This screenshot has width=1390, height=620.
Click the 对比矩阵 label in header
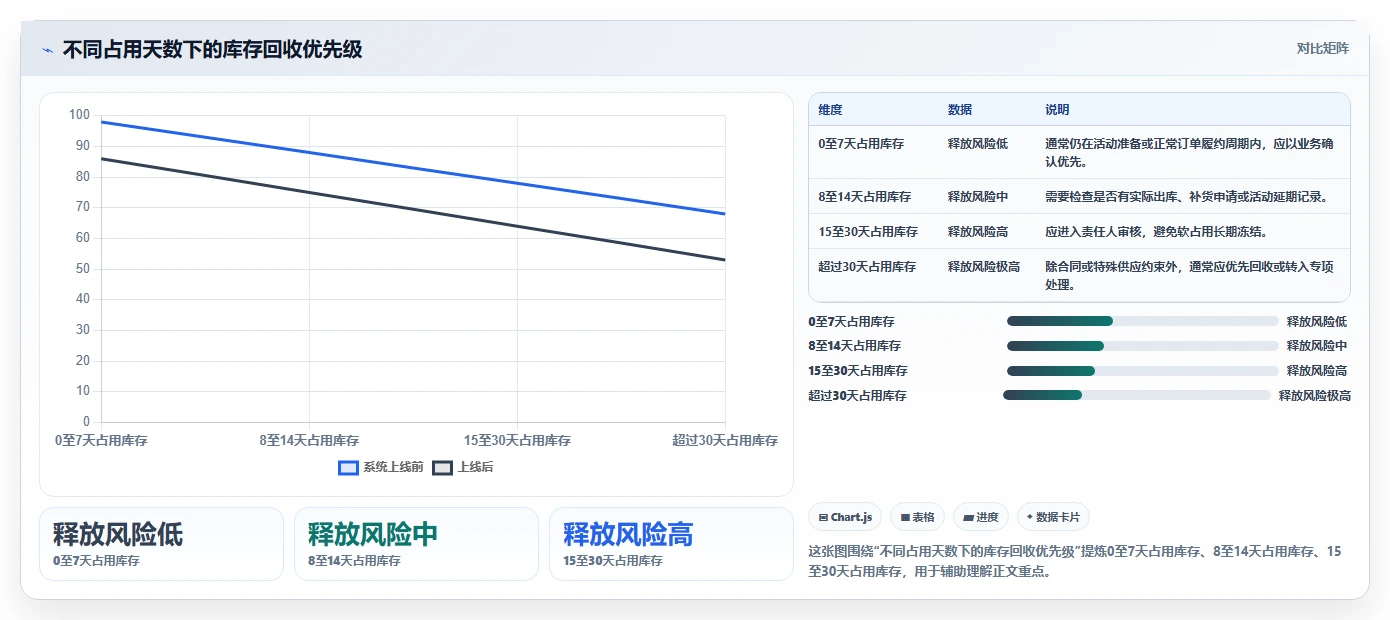[1322, 48]
